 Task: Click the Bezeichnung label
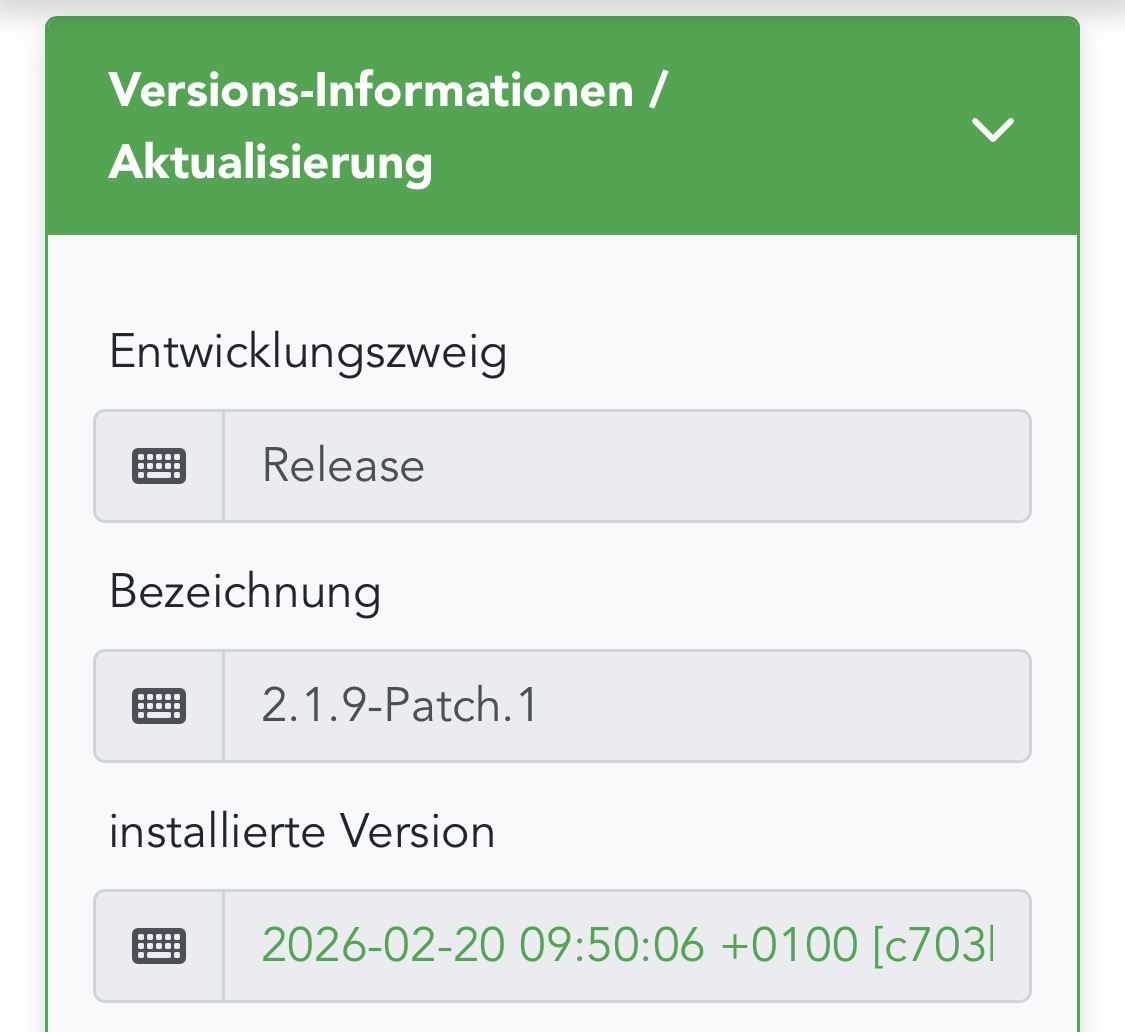tap(245, 593)
